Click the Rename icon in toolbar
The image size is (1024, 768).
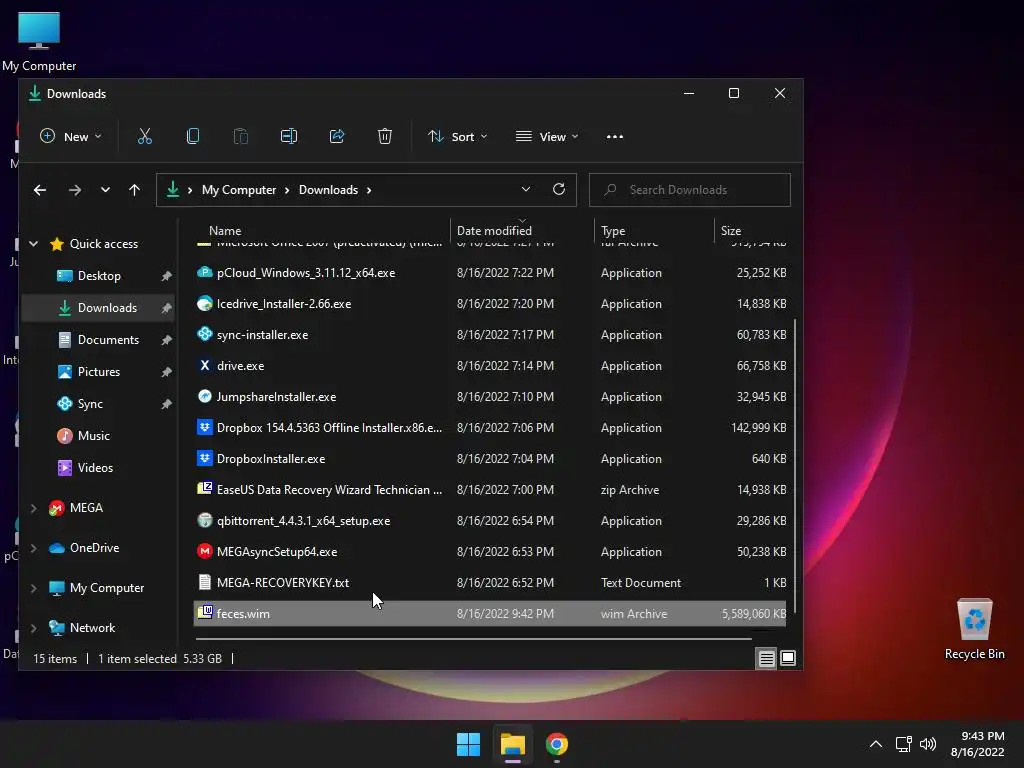pyautogui.click(x=289, y=136)
